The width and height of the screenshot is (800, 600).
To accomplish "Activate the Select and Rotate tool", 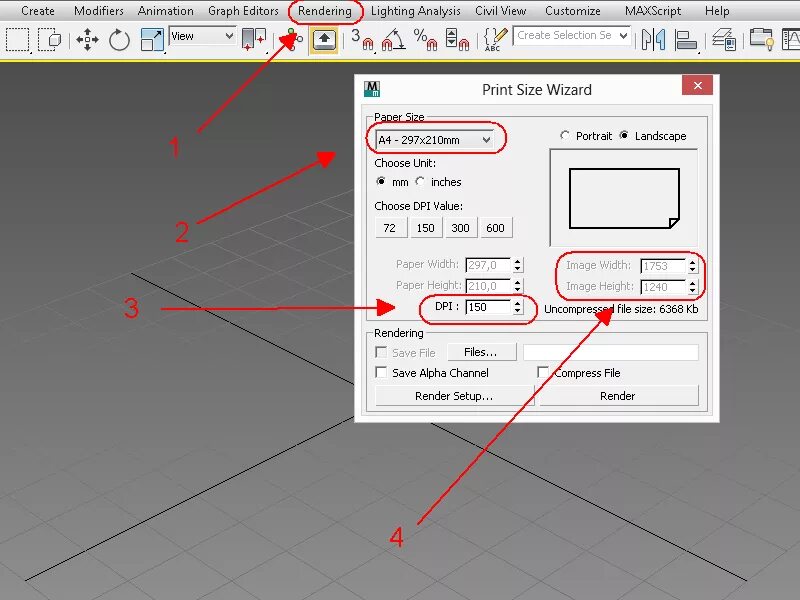I will [x=120, y=40].
